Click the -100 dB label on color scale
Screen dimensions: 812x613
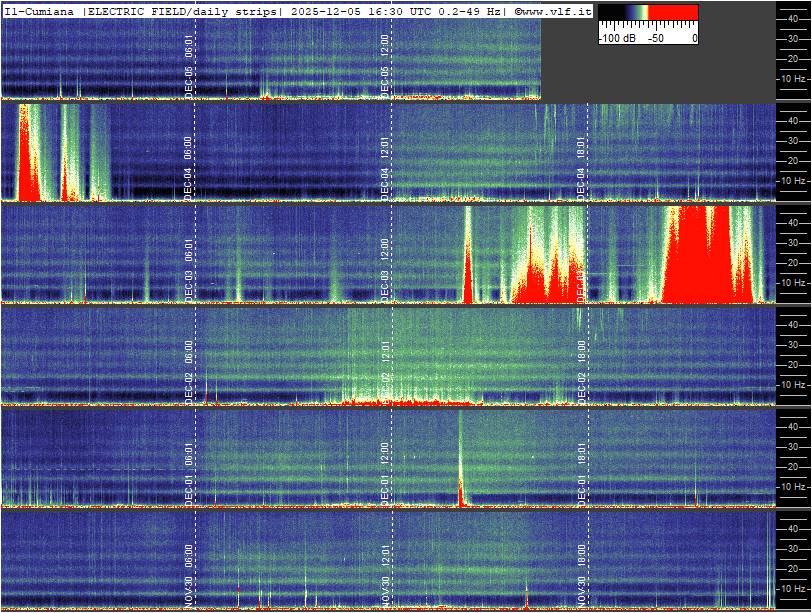616,38
